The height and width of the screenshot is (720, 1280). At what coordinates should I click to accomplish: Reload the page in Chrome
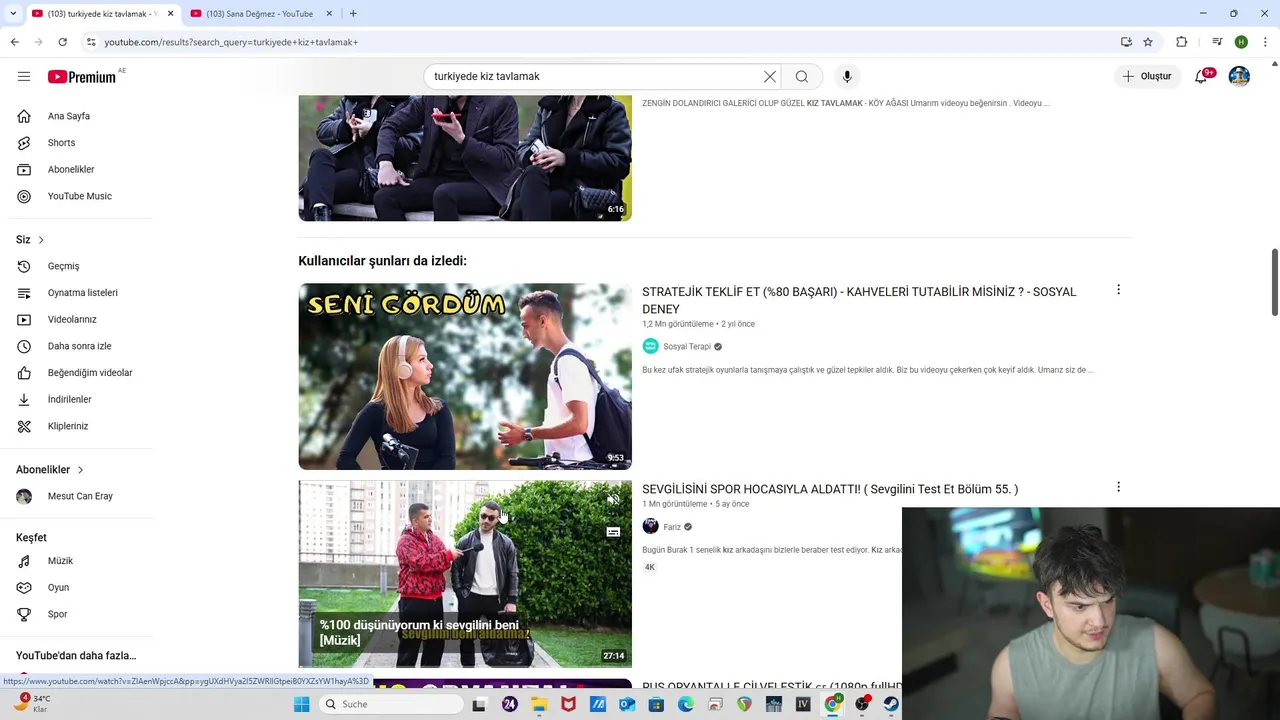(62, 42)
